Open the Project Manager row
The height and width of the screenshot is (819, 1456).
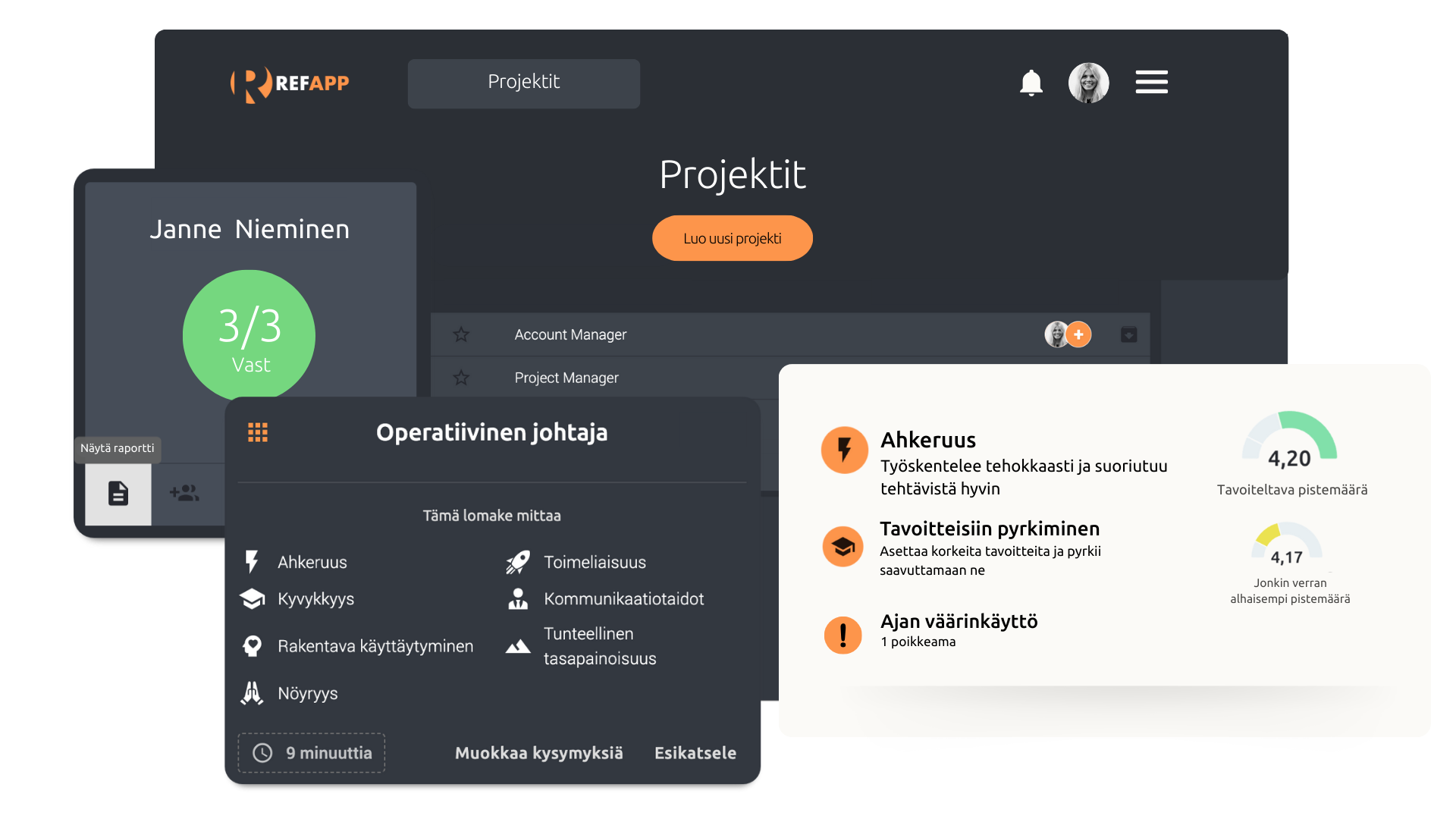point(566,378)
